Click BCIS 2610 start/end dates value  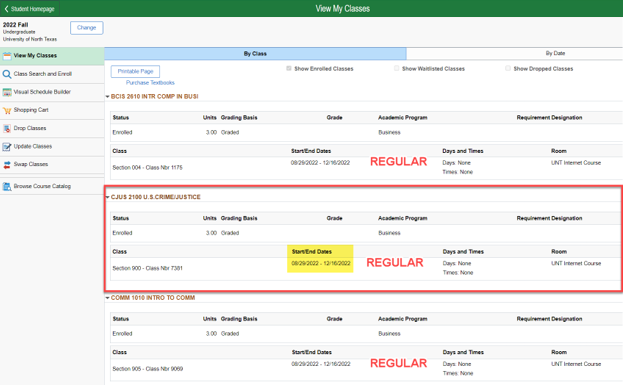320,163
